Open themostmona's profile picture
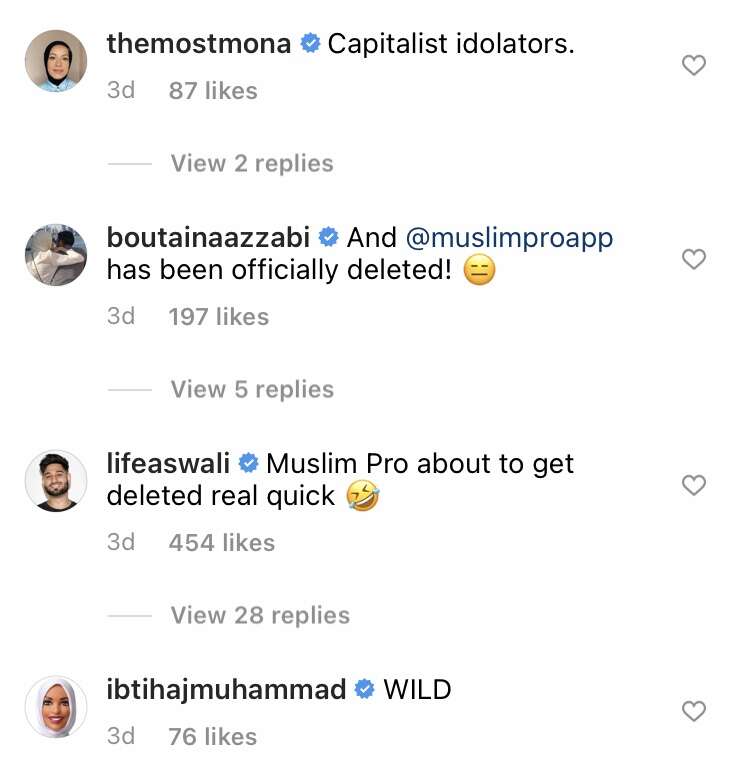Screen dimensions: 750x784 pos(55,61)
